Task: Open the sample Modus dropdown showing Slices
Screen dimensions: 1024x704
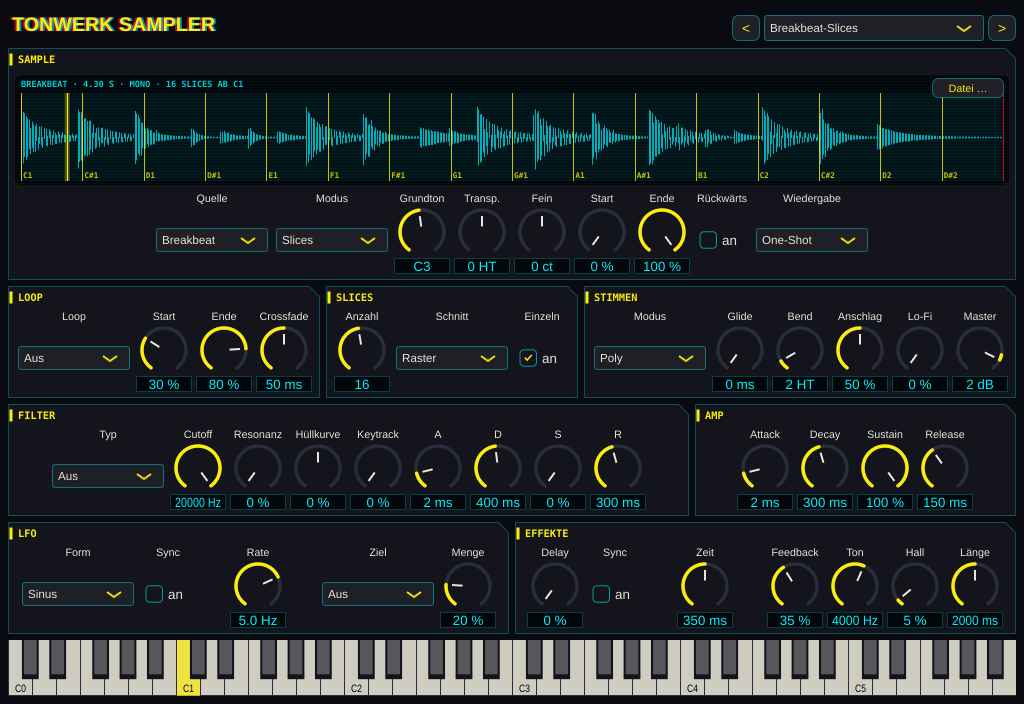Action: (332, 240)
